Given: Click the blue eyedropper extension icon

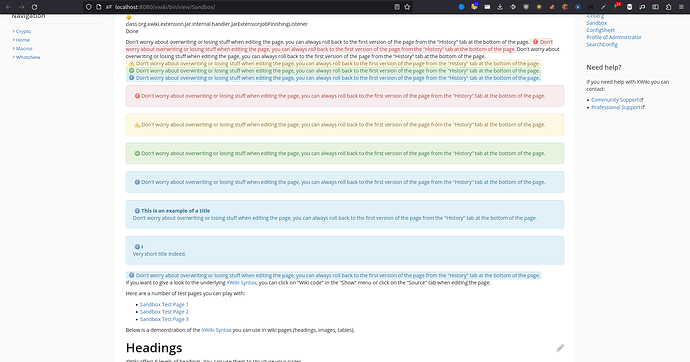Looking at the screenshot, I should point(604,7).
